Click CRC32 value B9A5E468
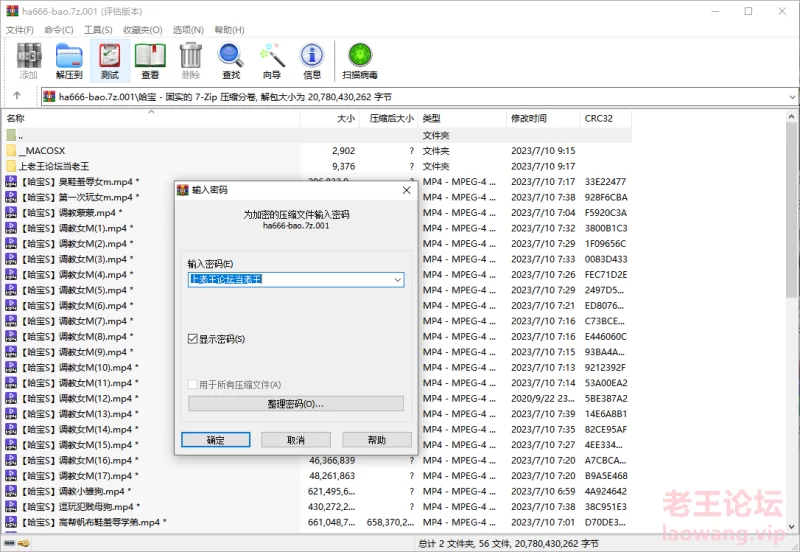800x552 pixels. 606,475
